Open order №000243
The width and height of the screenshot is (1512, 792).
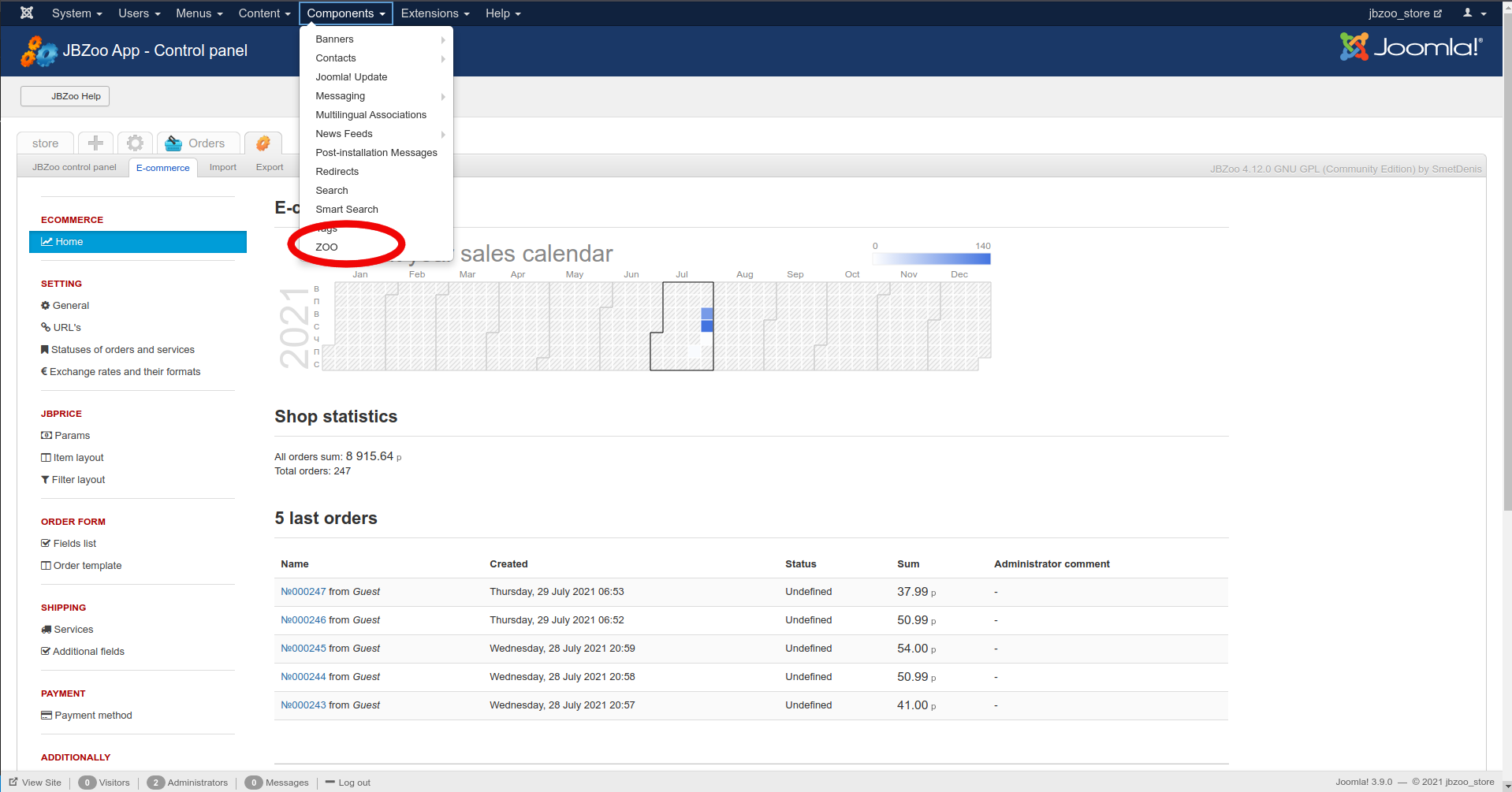[303, 705]
